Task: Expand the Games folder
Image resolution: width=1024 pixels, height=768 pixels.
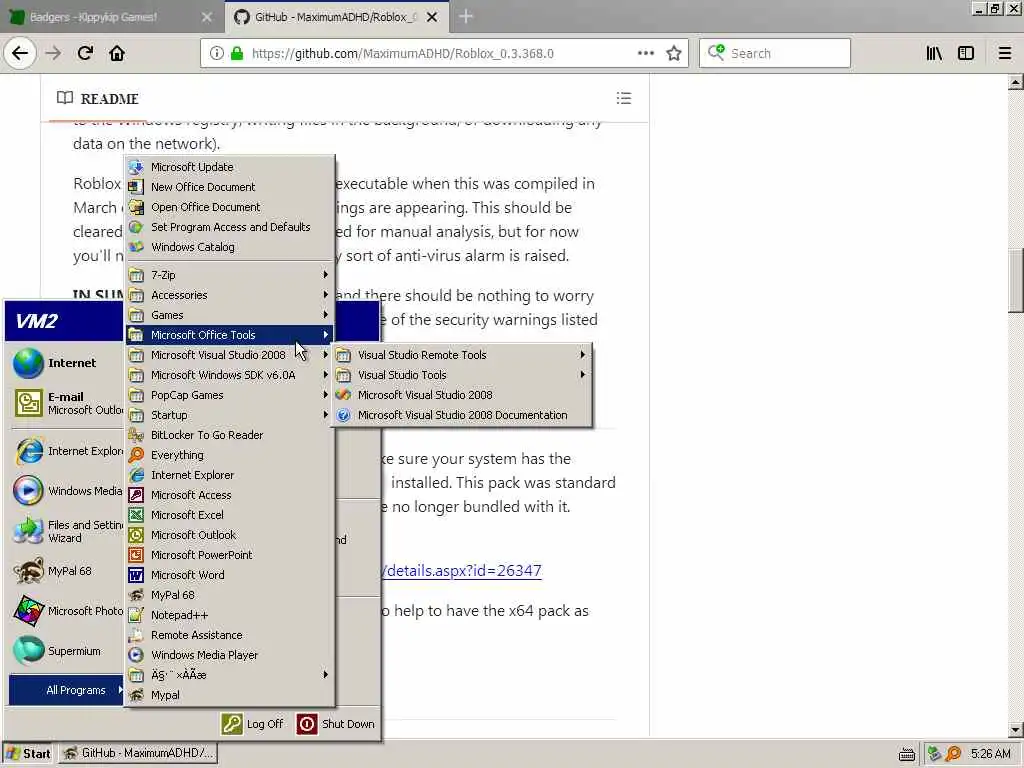Action: click(231, 315)
